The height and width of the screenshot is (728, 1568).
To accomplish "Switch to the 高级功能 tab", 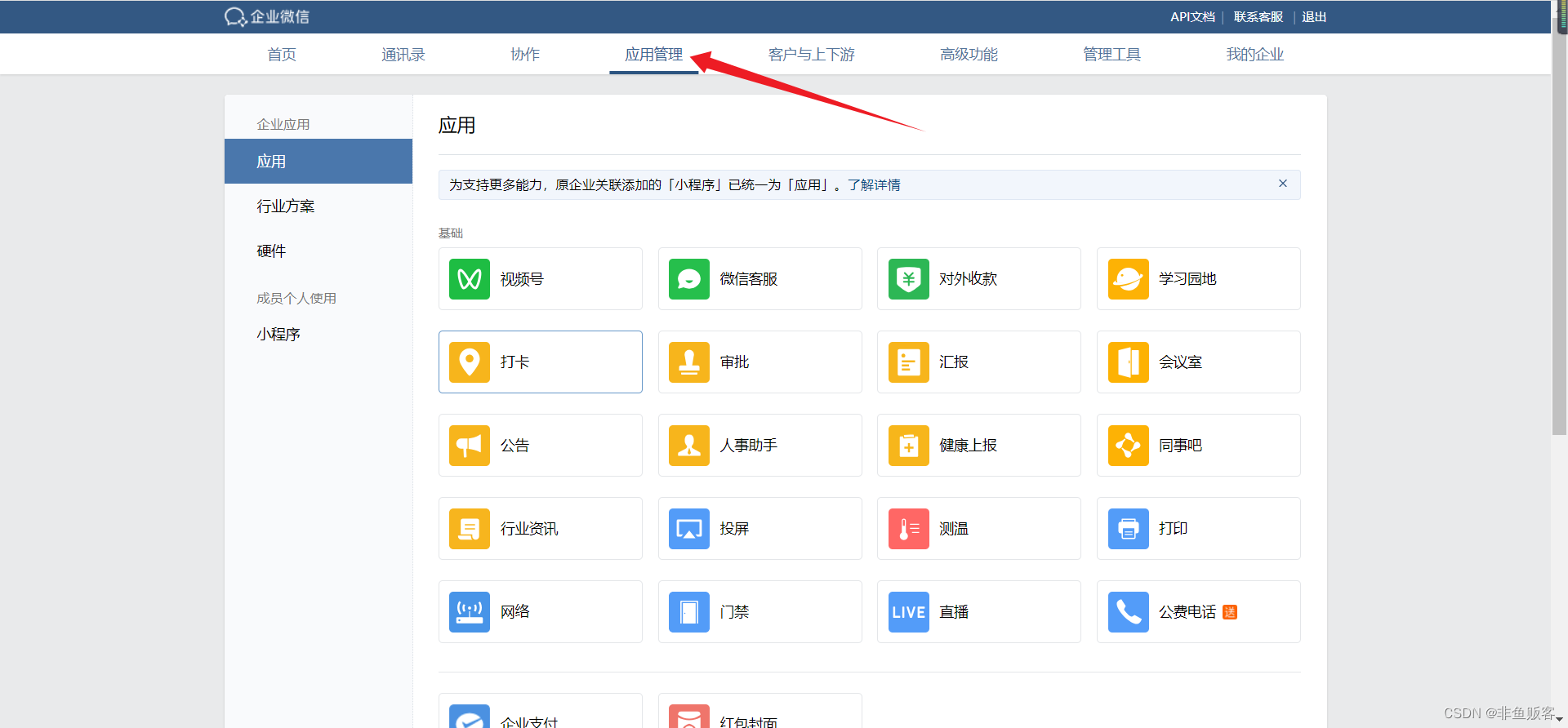I will pyautogui.click(x=969, y=55).
